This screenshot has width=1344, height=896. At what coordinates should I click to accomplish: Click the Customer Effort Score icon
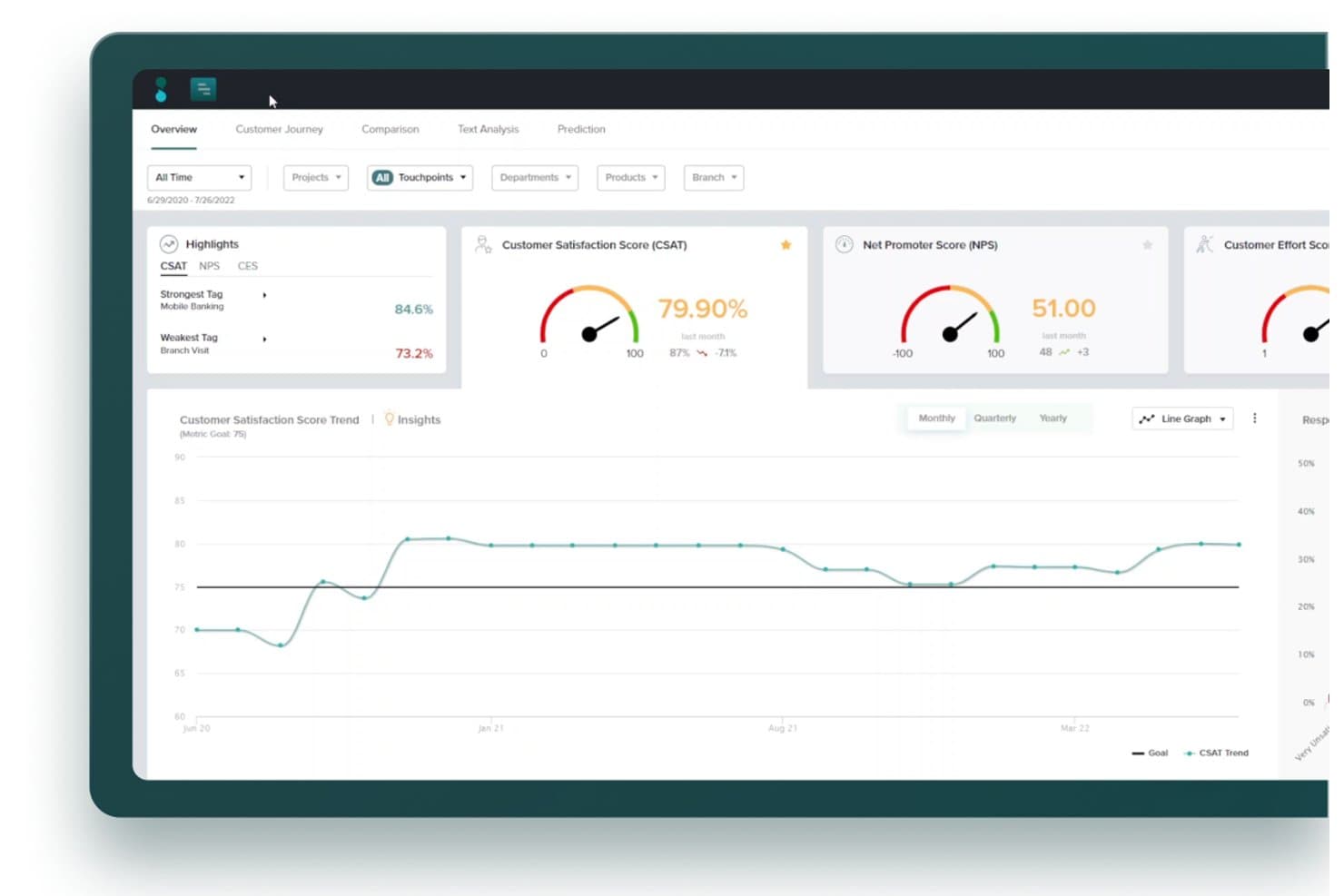pyautogui.click(x=1205, y=244)
